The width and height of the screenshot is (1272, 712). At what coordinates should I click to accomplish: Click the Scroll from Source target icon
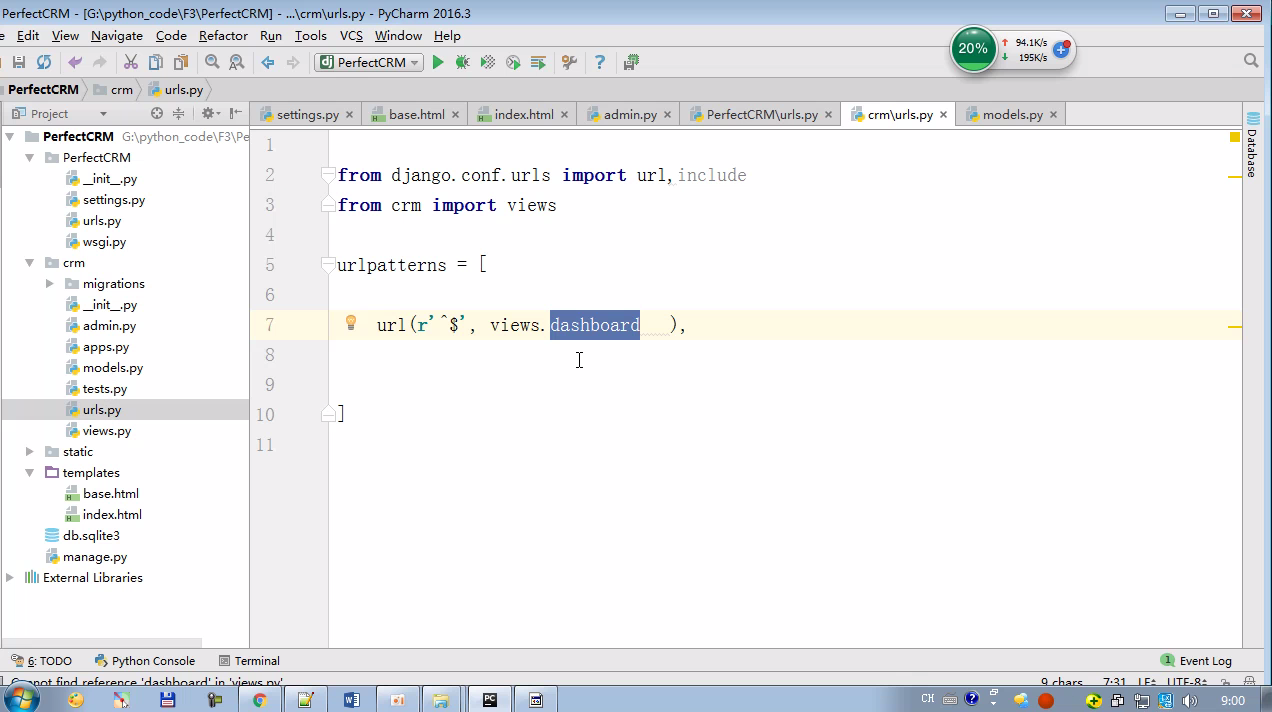pyautogui.click(x=156, y=114)
